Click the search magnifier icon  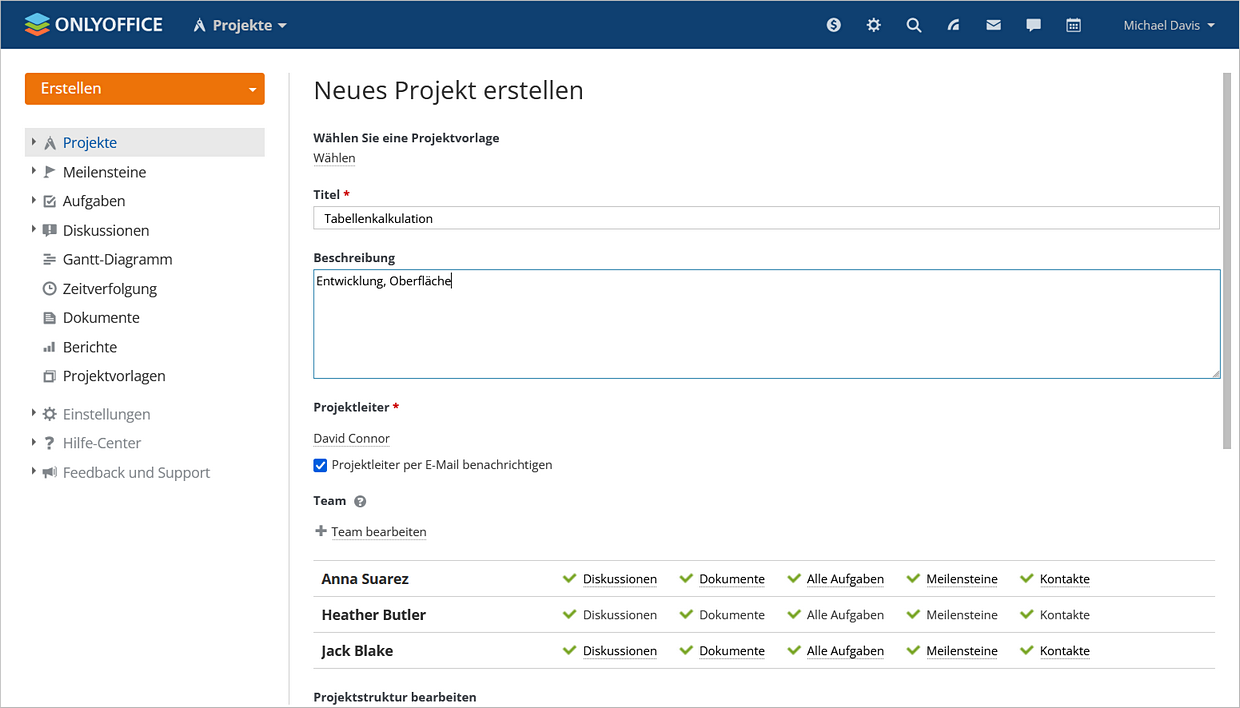[x=914, y=25]
